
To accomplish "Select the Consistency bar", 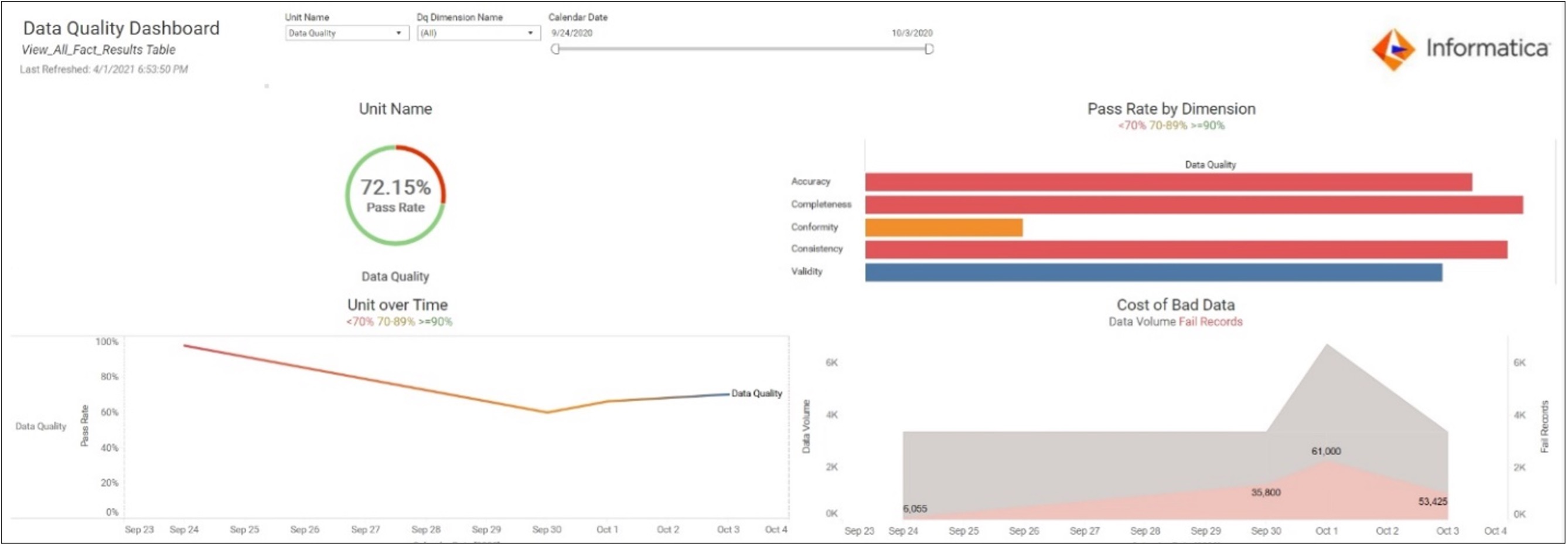I will click(x=1186, y=250).
